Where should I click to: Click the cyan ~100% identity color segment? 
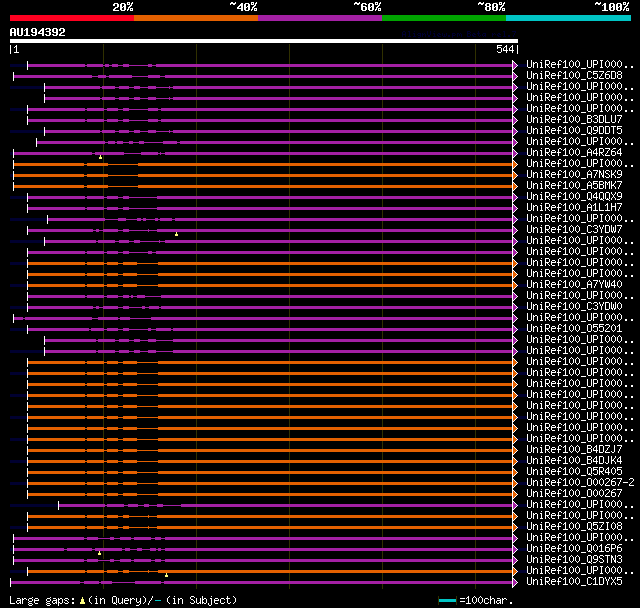tap(569, 18)
